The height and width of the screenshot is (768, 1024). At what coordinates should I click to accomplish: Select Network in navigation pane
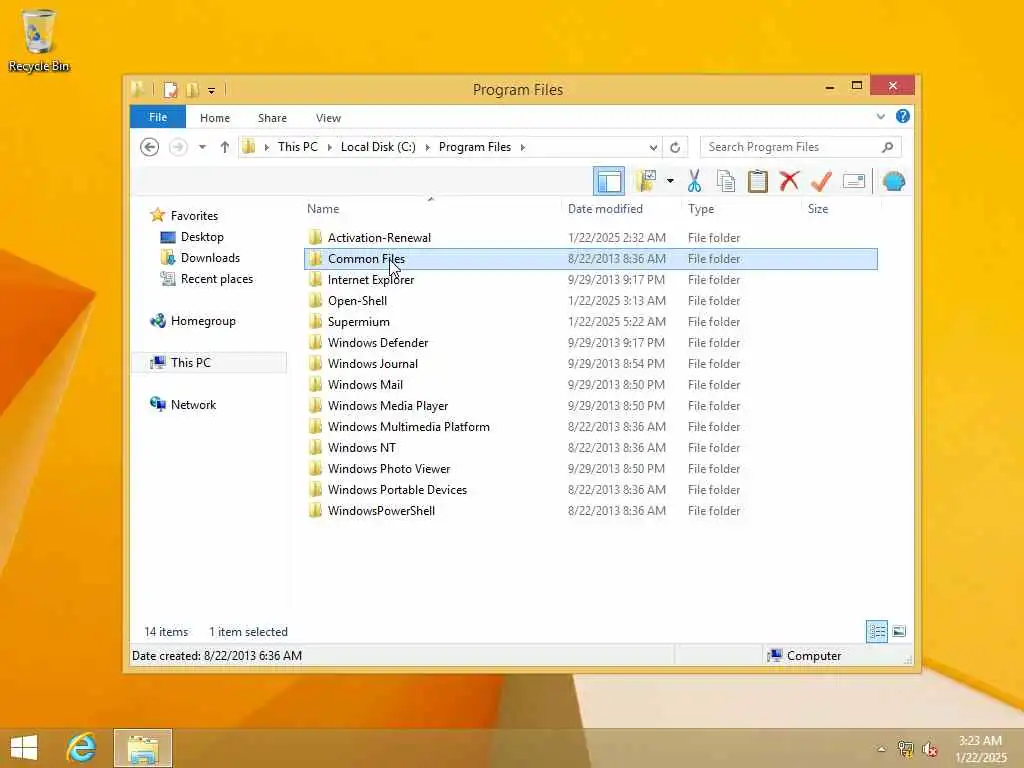coord(193,404)
